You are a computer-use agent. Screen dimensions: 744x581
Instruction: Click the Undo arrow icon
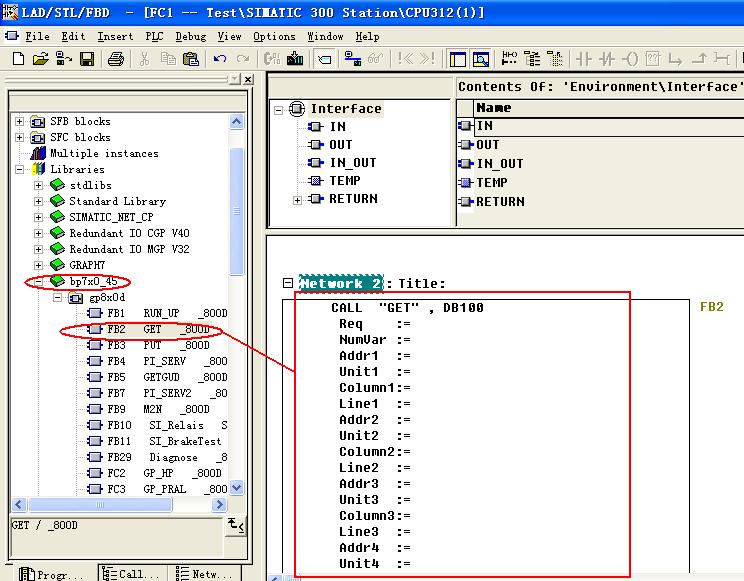pyautogui.click(x=220, y=59)
